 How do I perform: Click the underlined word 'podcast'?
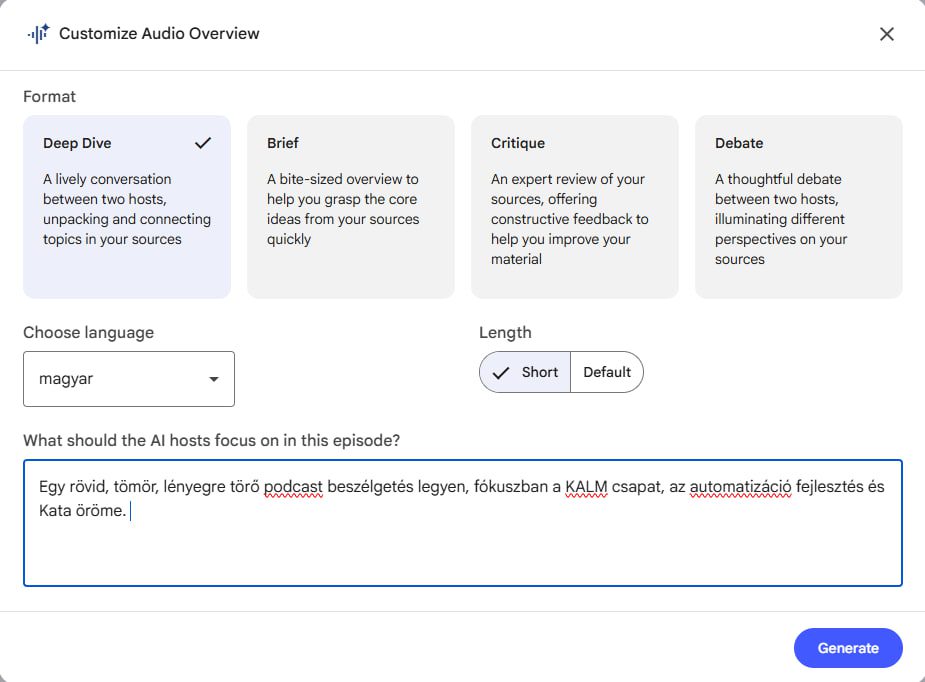click(x=293, y=487)
